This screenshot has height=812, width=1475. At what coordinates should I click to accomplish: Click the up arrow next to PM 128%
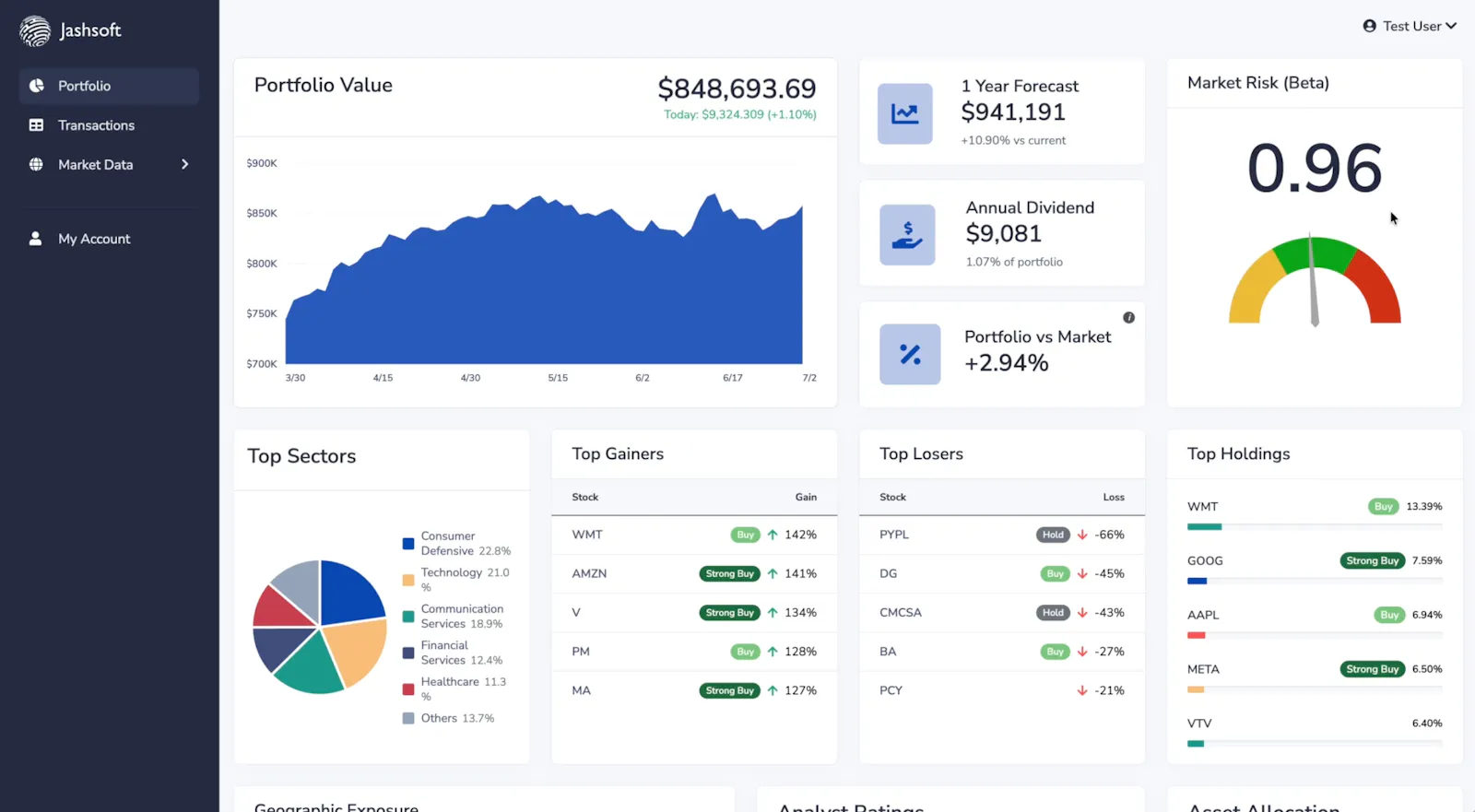click(773, 652)
